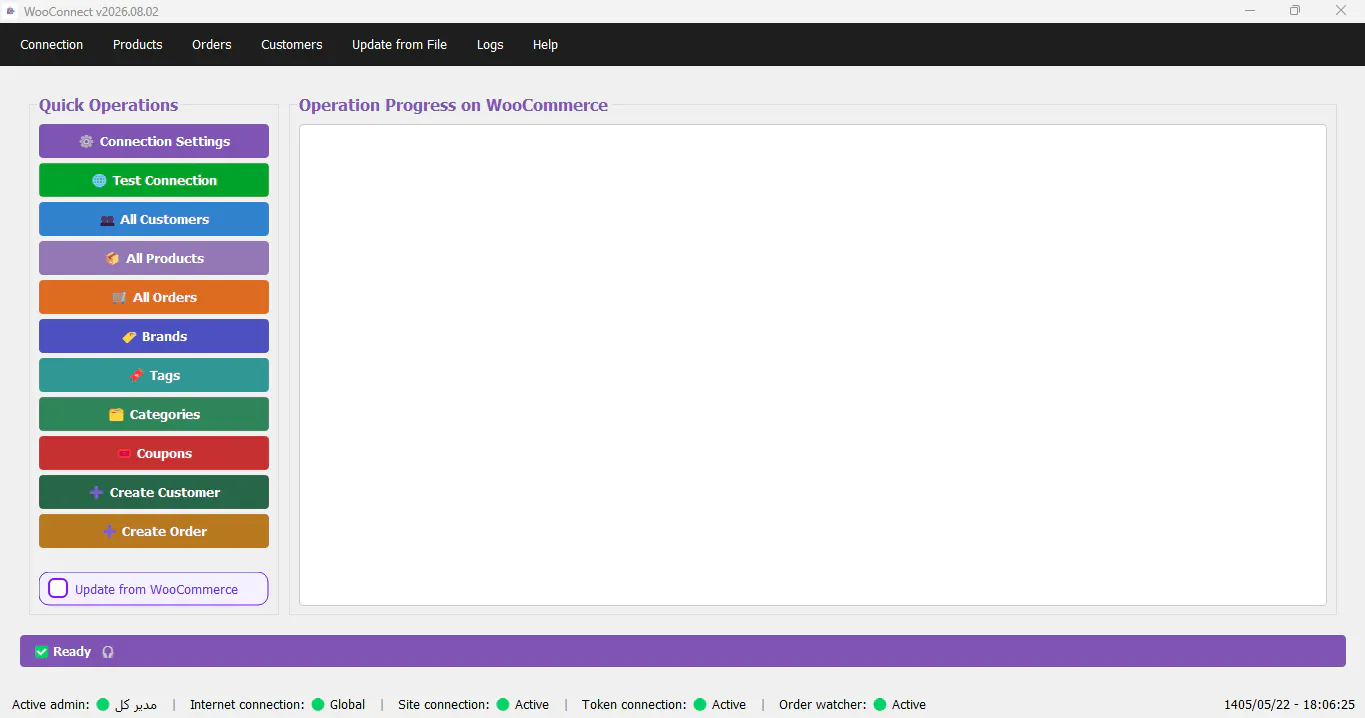Click the cart icon on All Orders
Viewport: 1365px width, 718px height.
point(119,298)
